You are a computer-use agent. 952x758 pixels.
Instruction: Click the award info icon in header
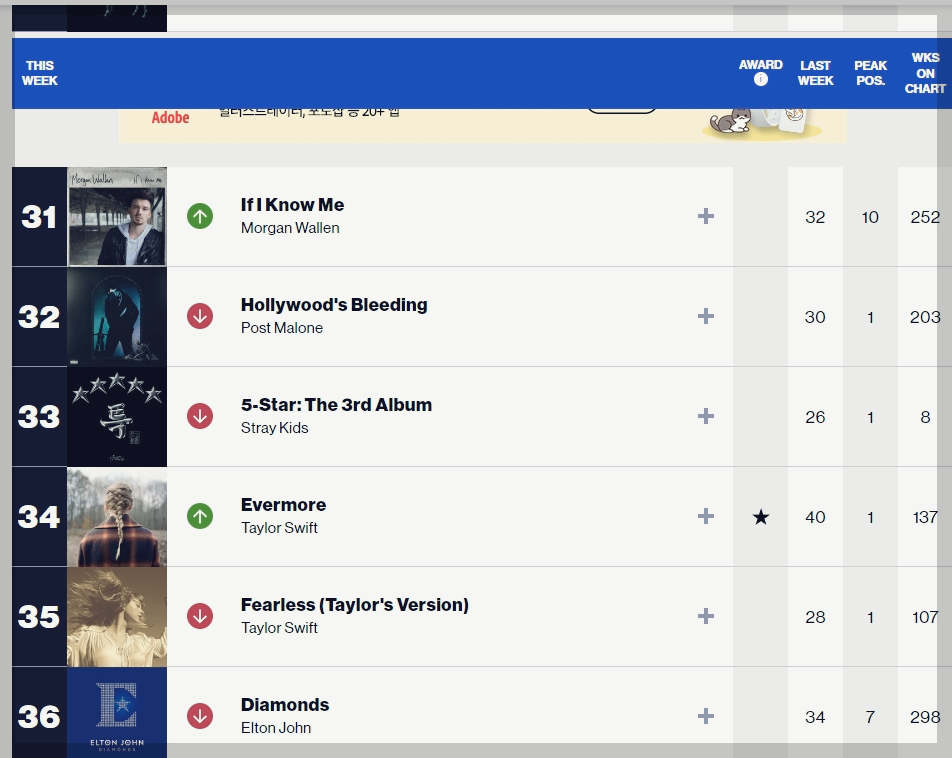[760, 80]
